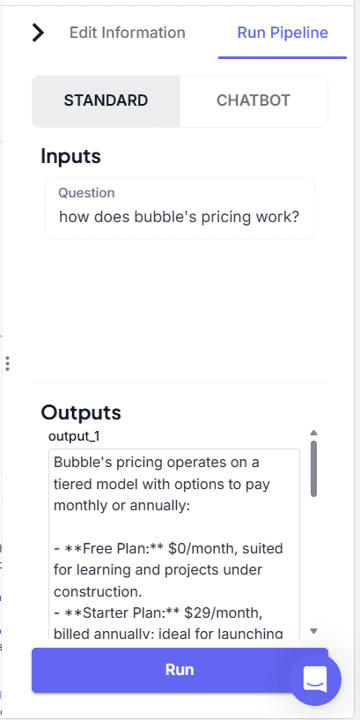Image resolution: width=360 pixels, height=720 pixels.
Task: Click the Inputs section heading
Action: tap(71, 156)
